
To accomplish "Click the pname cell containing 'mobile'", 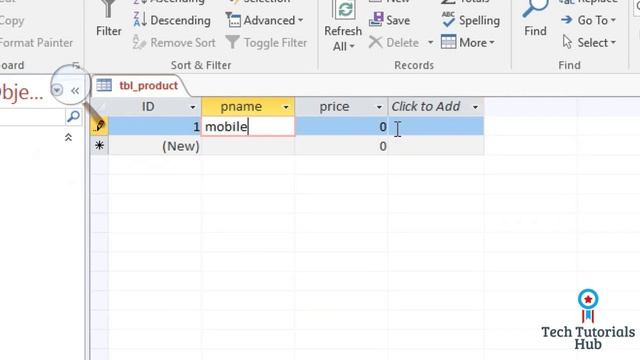I will tap(248, 127).
